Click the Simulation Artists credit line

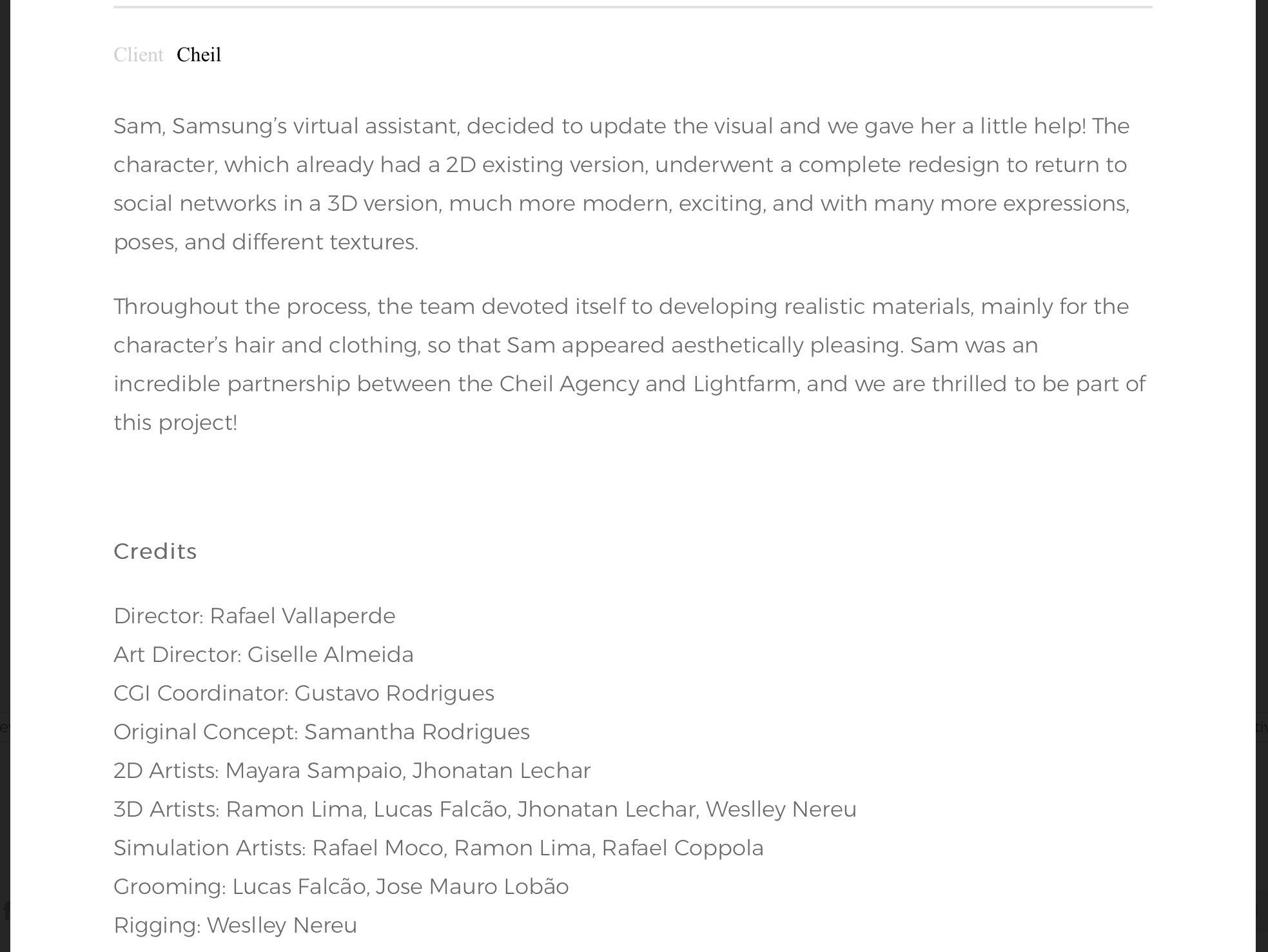(x=438, y=848)
